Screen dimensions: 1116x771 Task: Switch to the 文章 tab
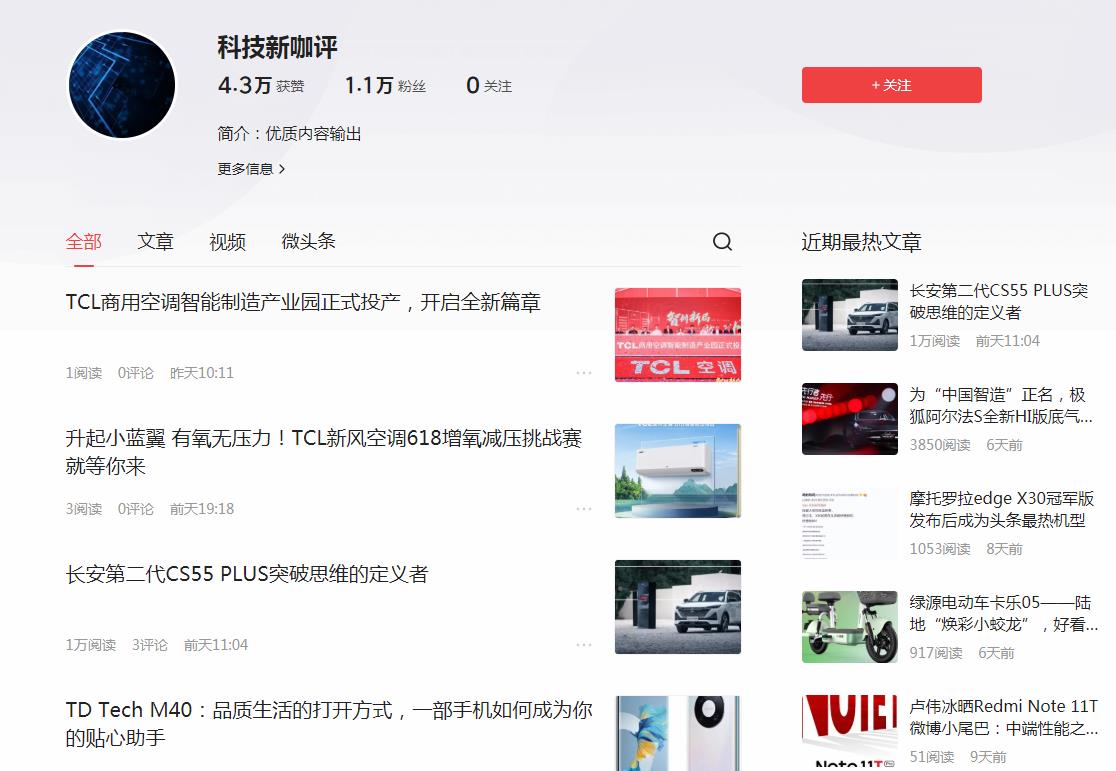click(155, 241)
